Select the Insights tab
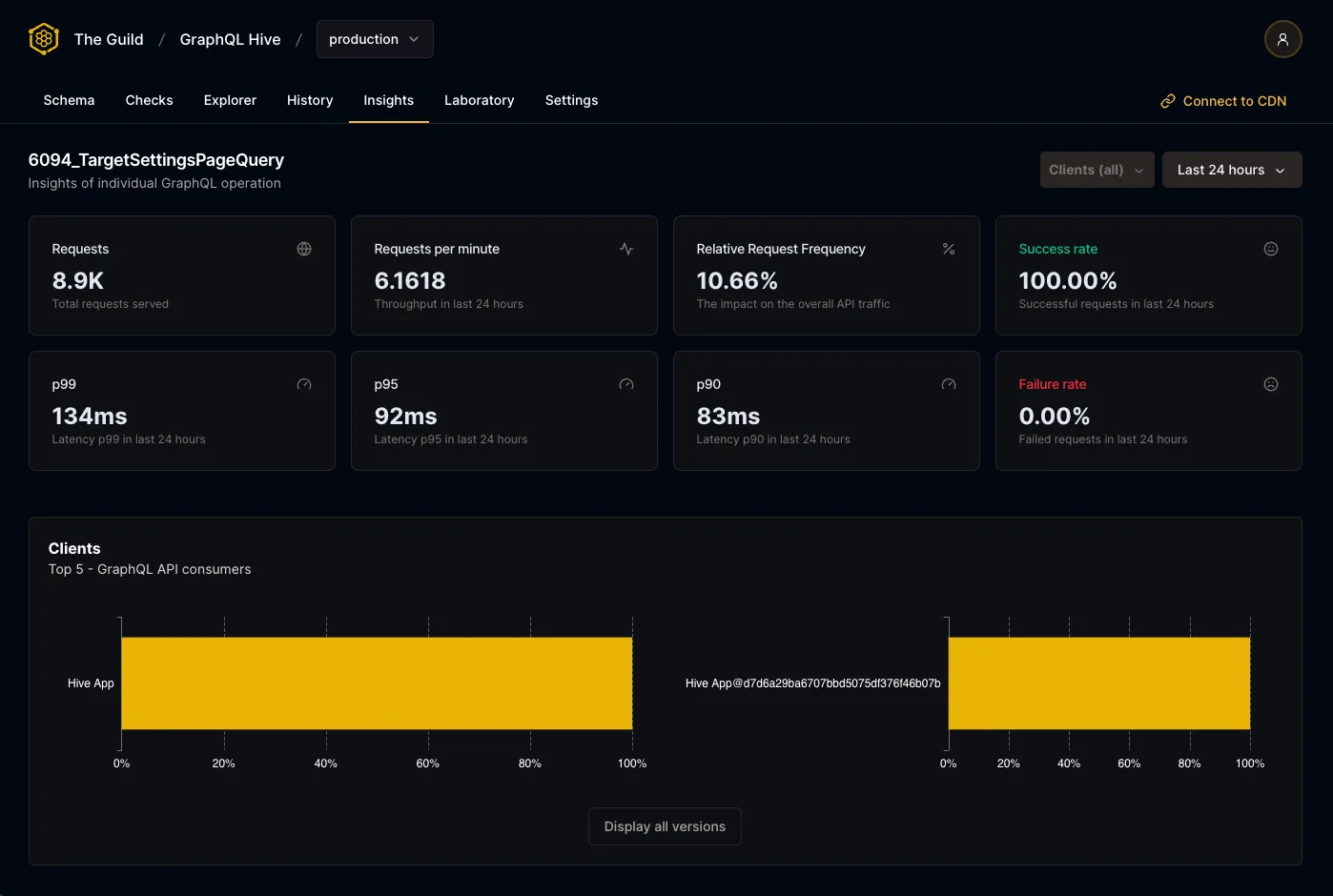The height and width of the screenshot is (896, 1333). click(388, 100)
